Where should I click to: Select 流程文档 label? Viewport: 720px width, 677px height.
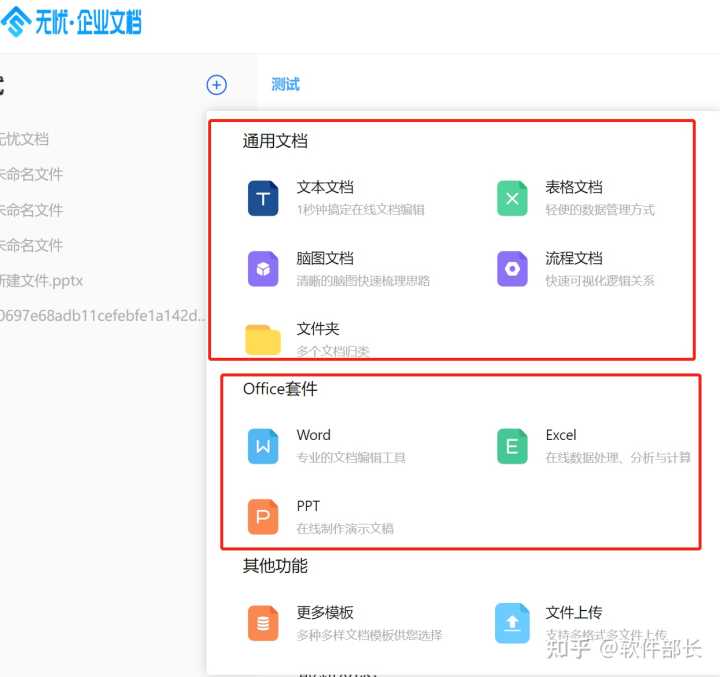coord(574,258)
